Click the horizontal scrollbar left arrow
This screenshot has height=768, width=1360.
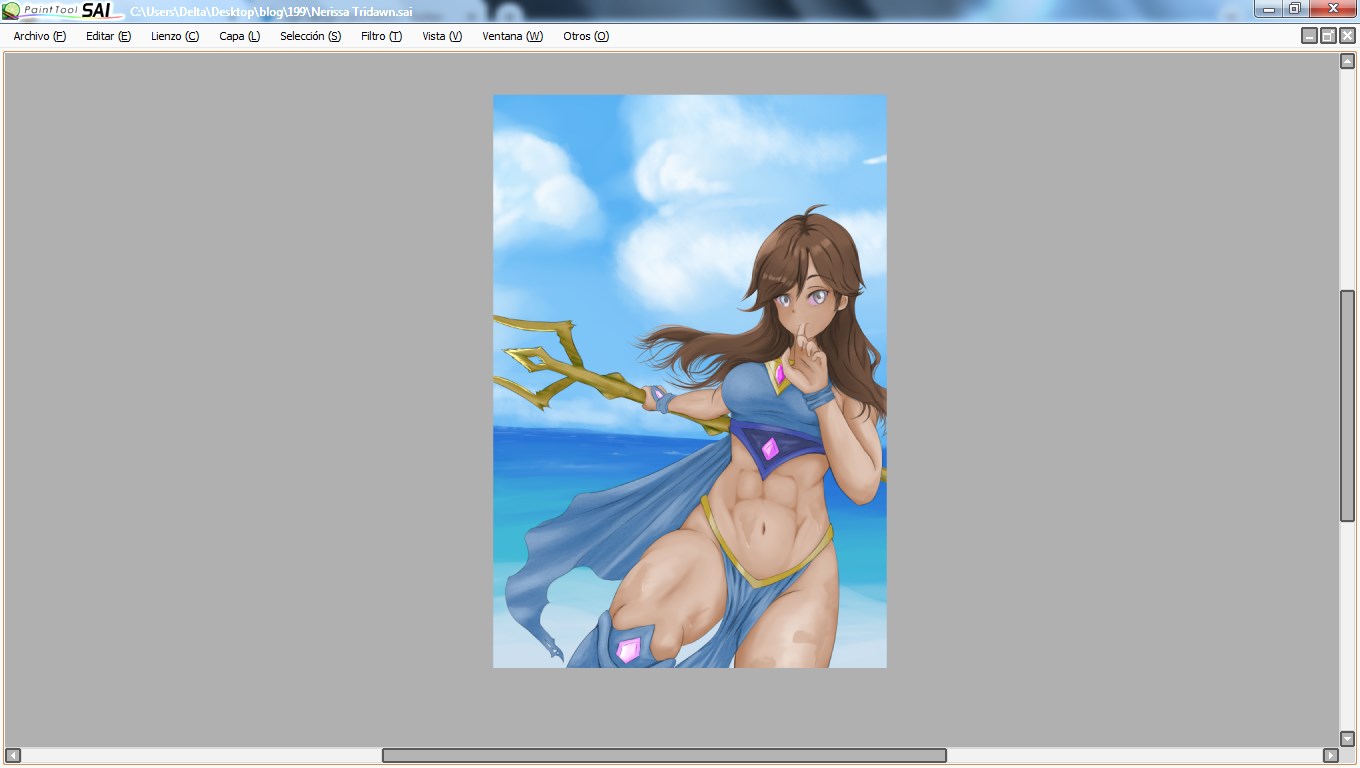12,755
